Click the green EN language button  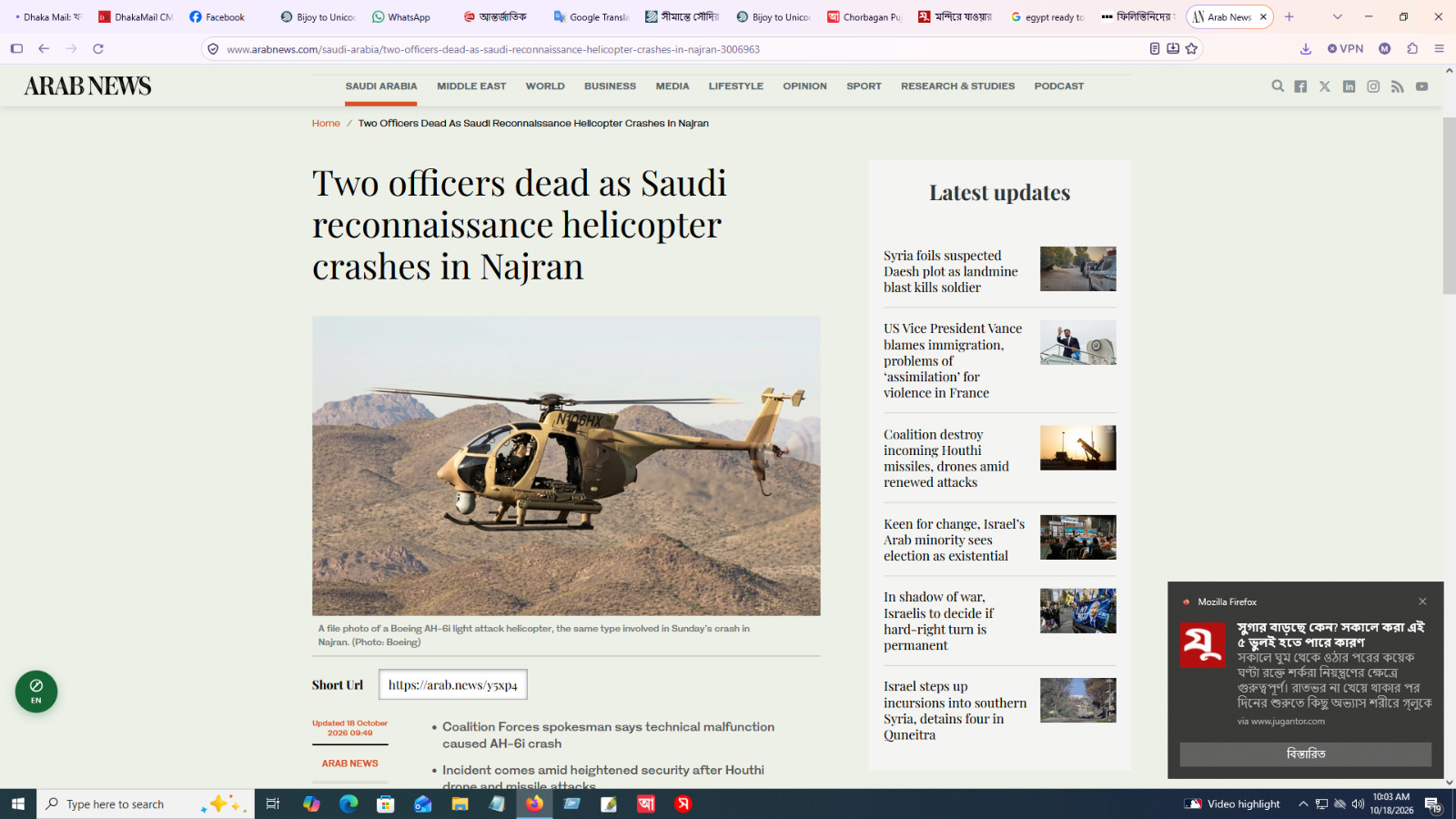click(36, 692)
